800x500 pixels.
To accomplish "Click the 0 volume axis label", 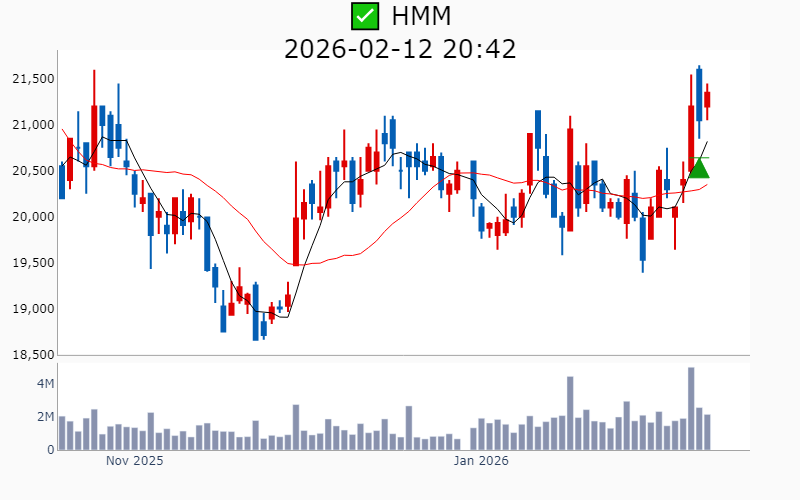I will point(50,450).
